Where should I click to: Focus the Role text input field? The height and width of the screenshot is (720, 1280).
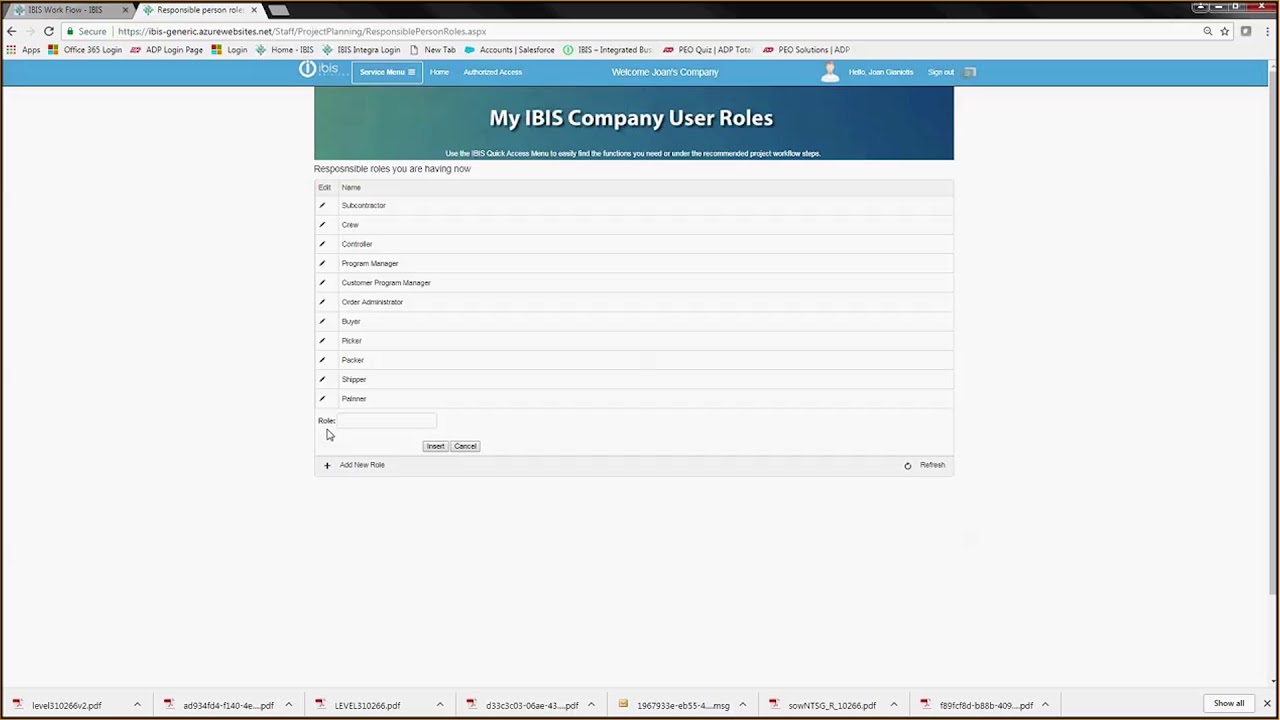coord(386,421)
